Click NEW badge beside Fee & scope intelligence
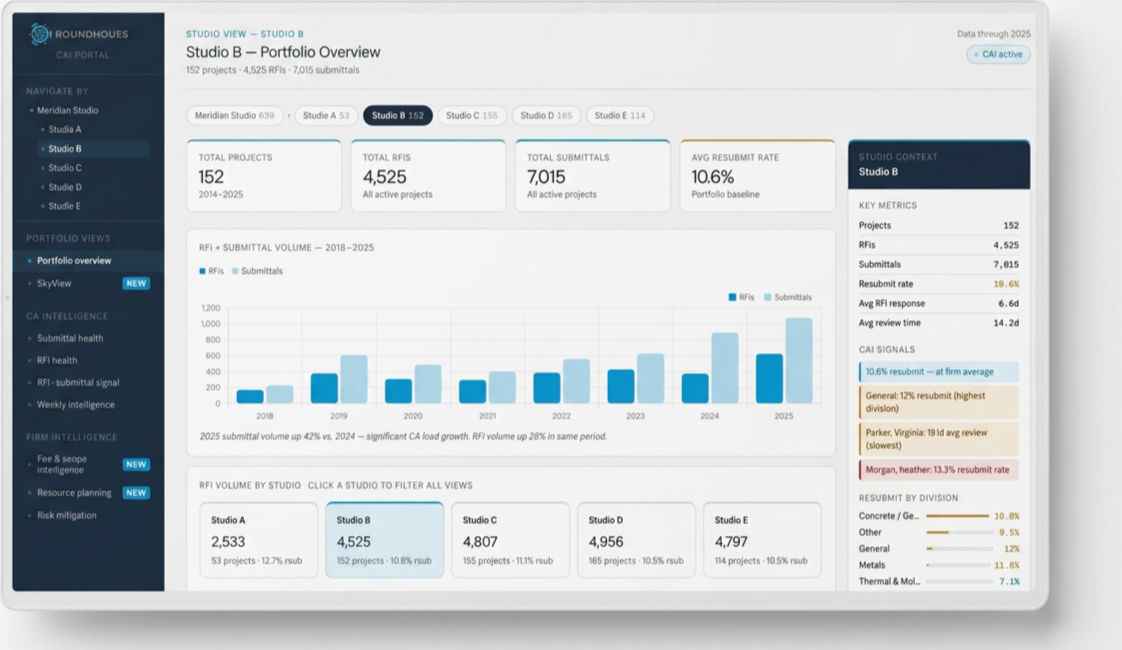This screenshot has height=650, width=1122. point(136,465)
